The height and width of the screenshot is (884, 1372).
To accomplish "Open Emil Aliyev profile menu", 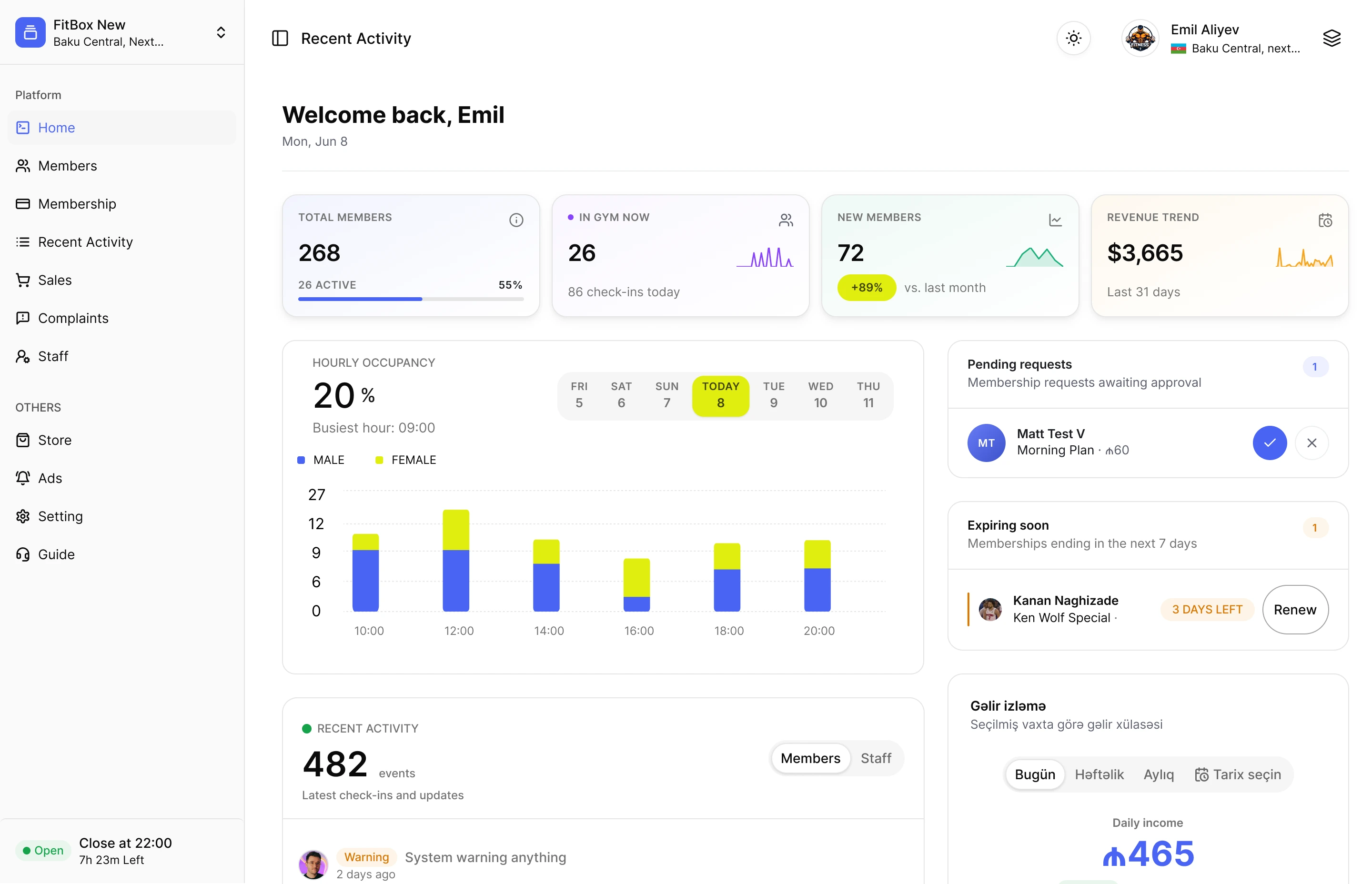I will (1211, 39).
